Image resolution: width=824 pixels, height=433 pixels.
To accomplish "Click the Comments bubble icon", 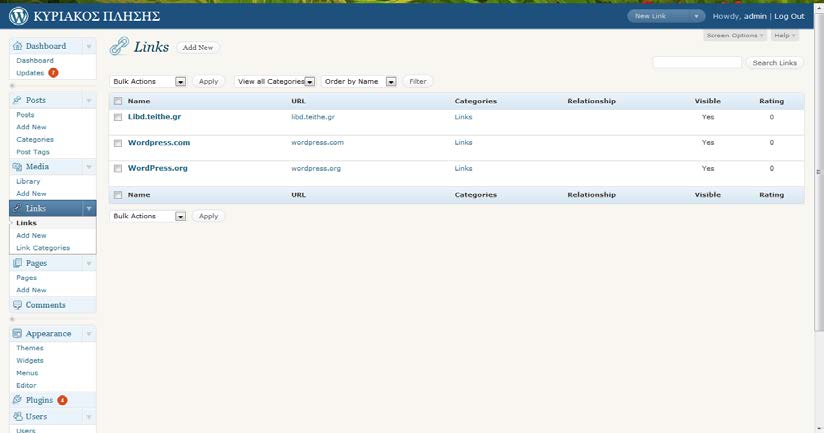I will 17,305.
